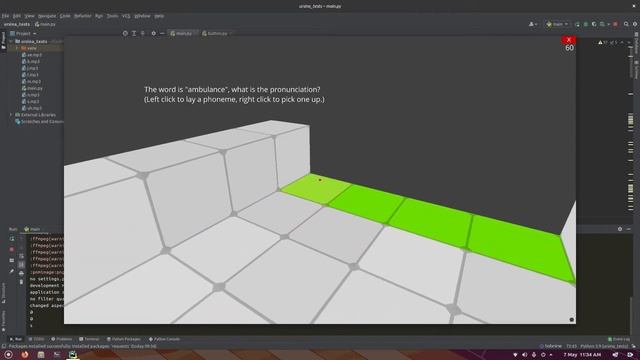Click main.py in the navigation breadcrumb
This screenshot has width=640, height=360.
[x=45, y=24]
